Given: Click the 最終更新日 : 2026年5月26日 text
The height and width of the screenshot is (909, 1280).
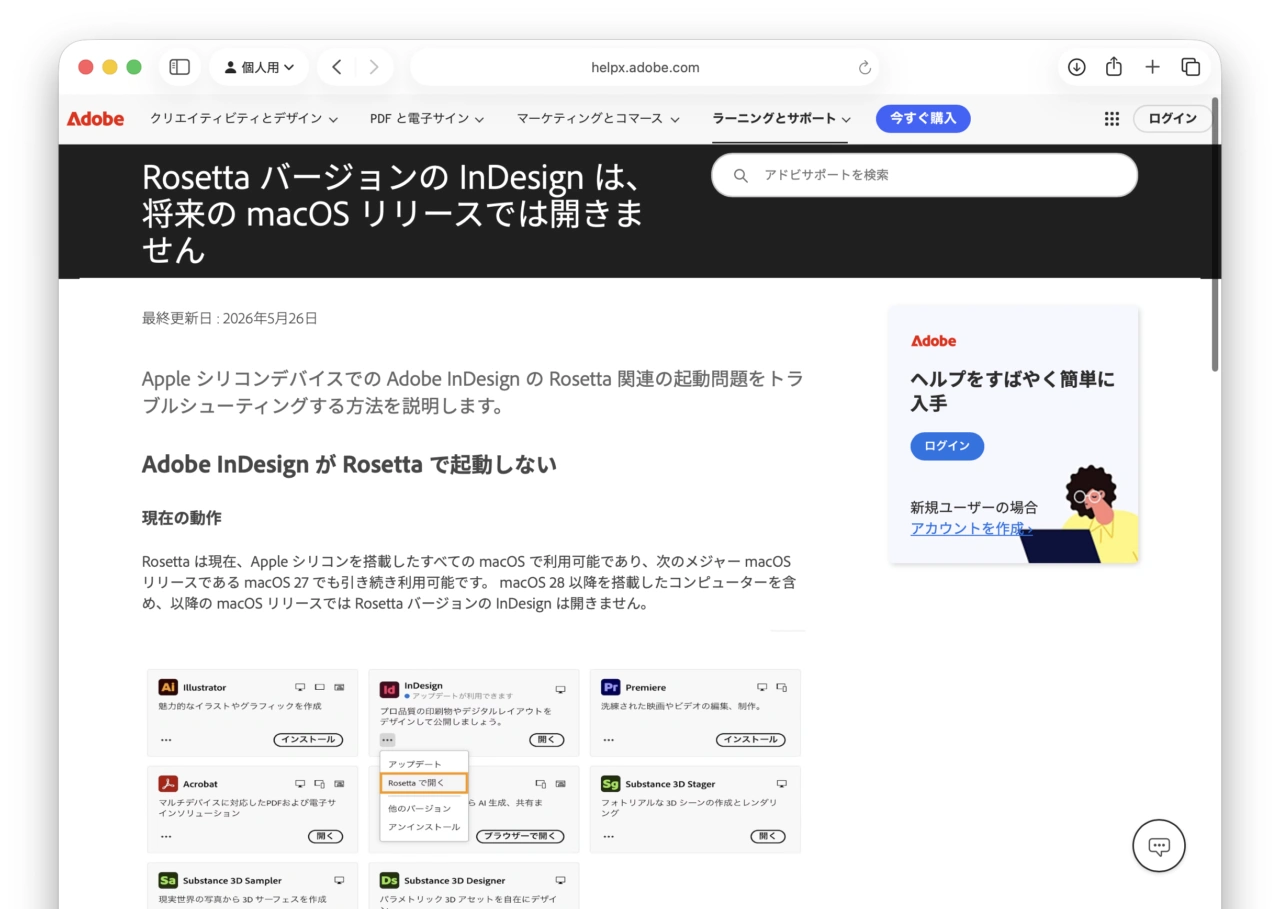Looking at the screenshot, I should coord(230,318).
